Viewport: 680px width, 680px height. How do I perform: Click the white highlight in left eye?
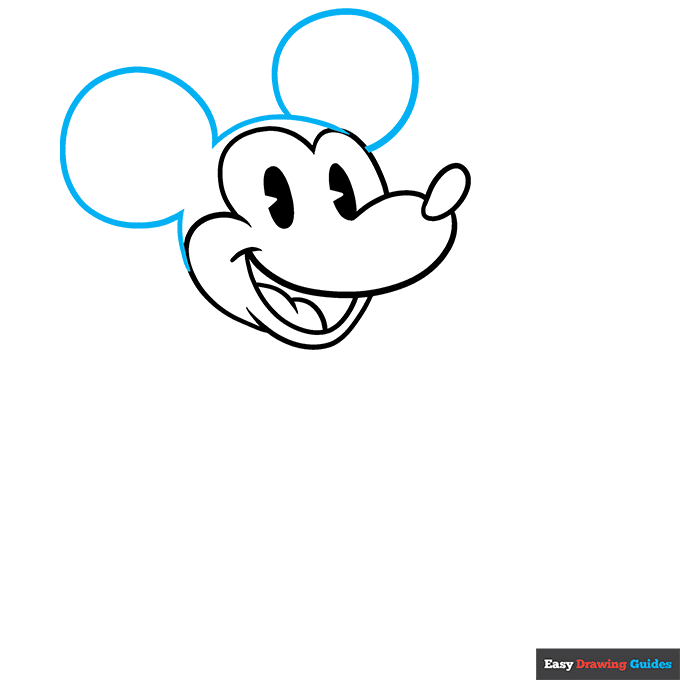[x=272, y=198]
